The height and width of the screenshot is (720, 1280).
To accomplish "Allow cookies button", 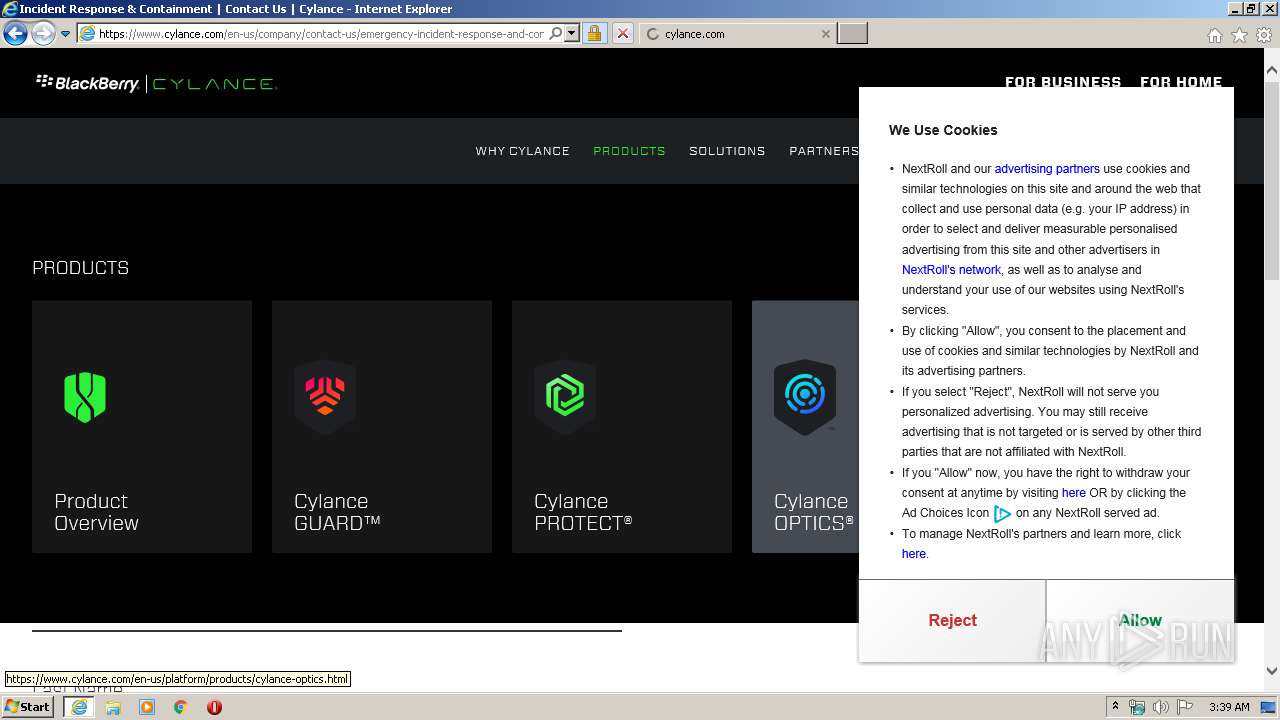I will (1140, 620).
